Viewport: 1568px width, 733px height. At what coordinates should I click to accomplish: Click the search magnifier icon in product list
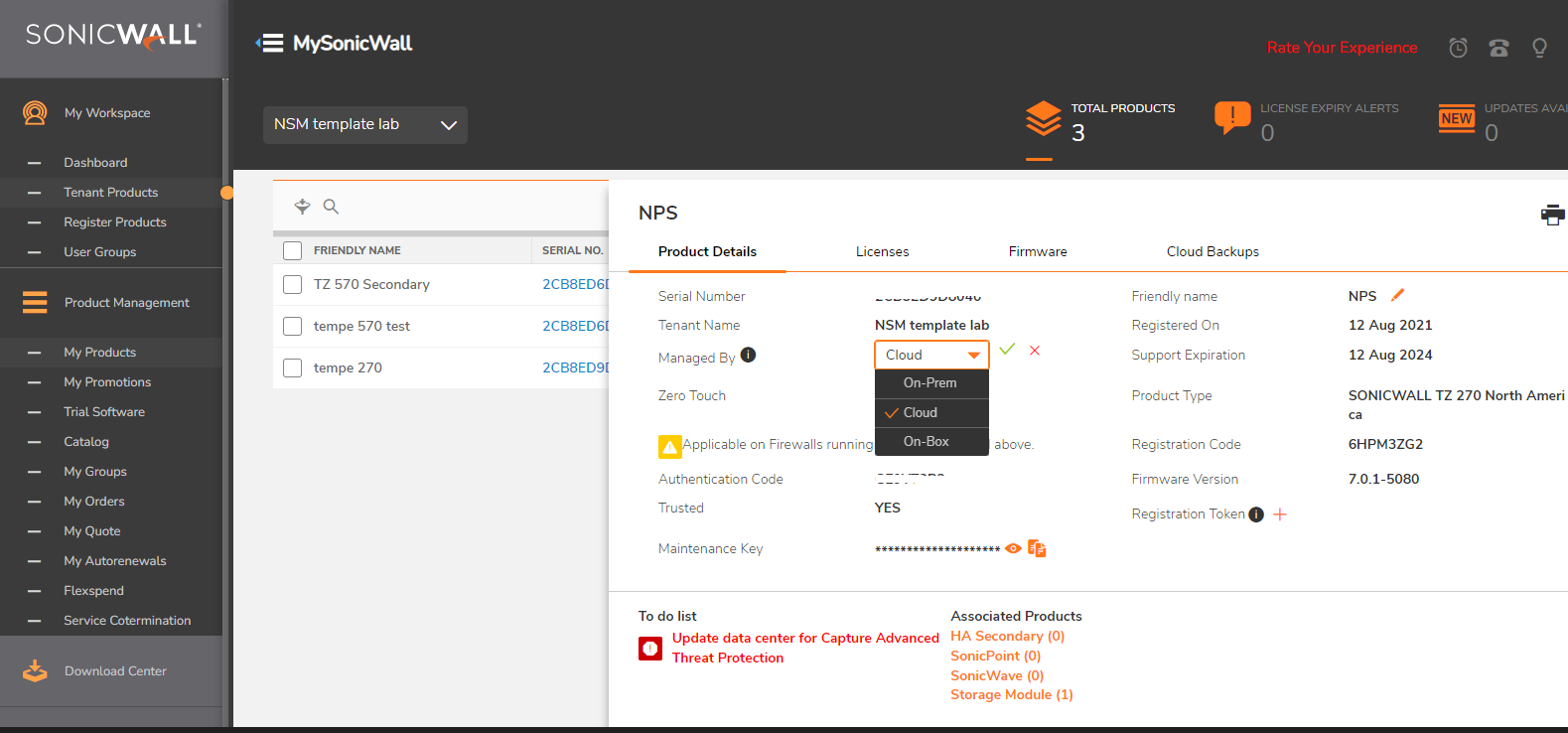click(x=331, y=207)
